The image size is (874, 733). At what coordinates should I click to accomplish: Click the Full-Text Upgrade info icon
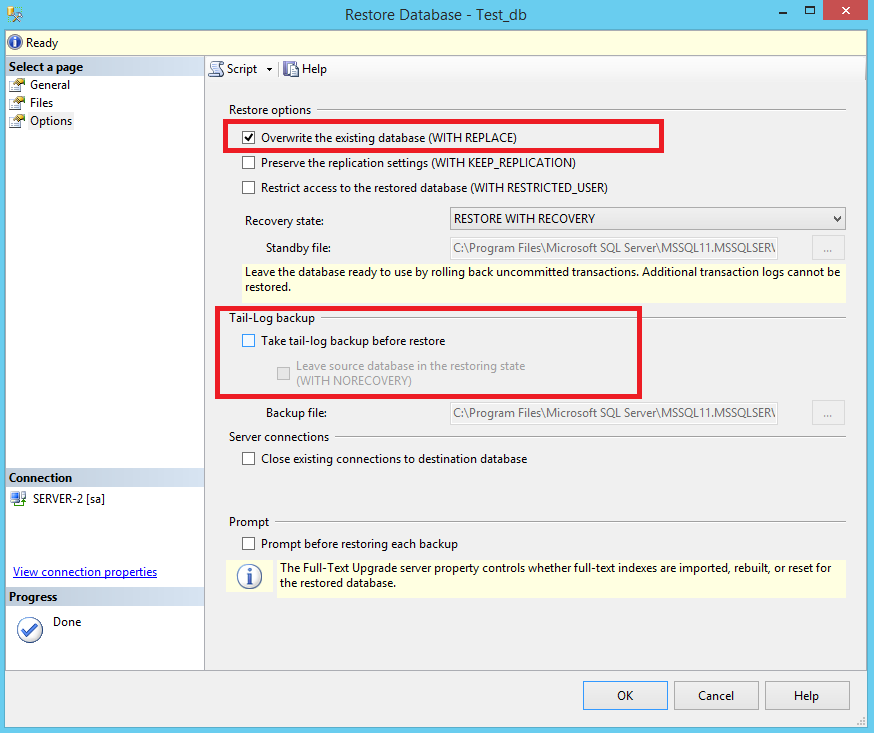[x=249, y=577]
